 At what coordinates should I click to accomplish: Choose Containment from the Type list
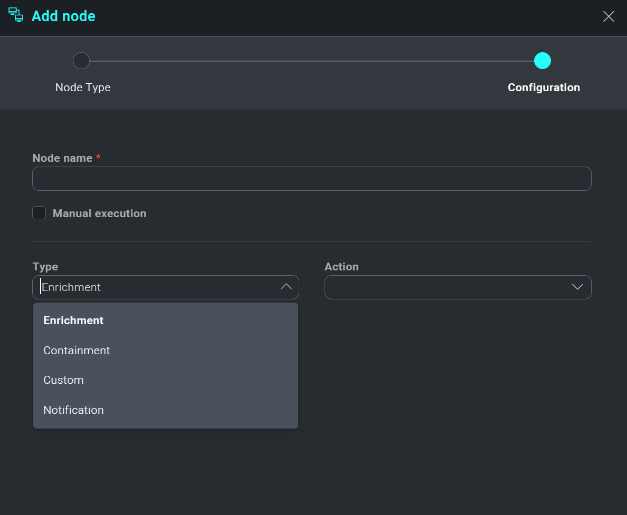click(x=166, y=350)
